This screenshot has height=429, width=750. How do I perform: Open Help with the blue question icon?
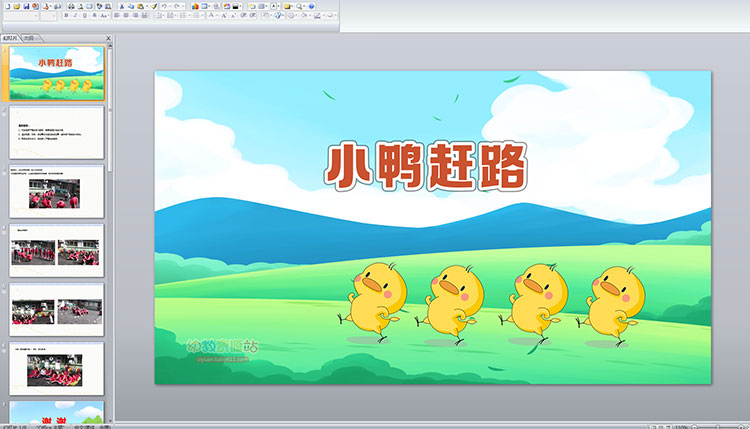(311, 7)
